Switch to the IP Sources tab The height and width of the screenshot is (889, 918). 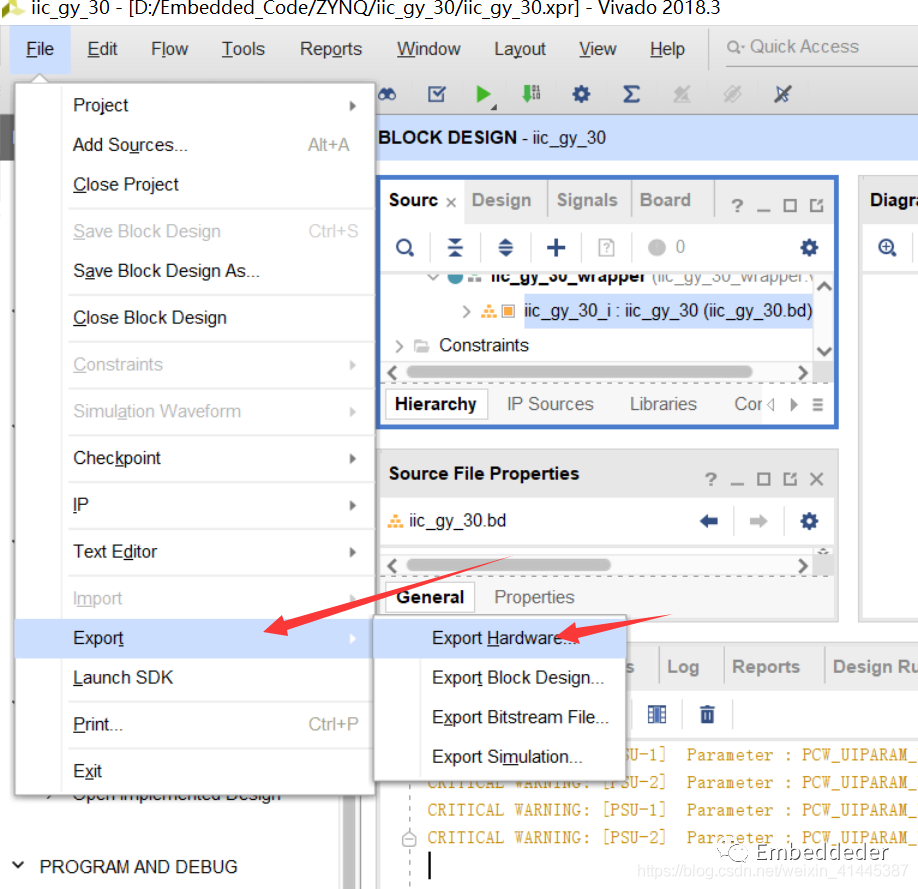(549, 404)
